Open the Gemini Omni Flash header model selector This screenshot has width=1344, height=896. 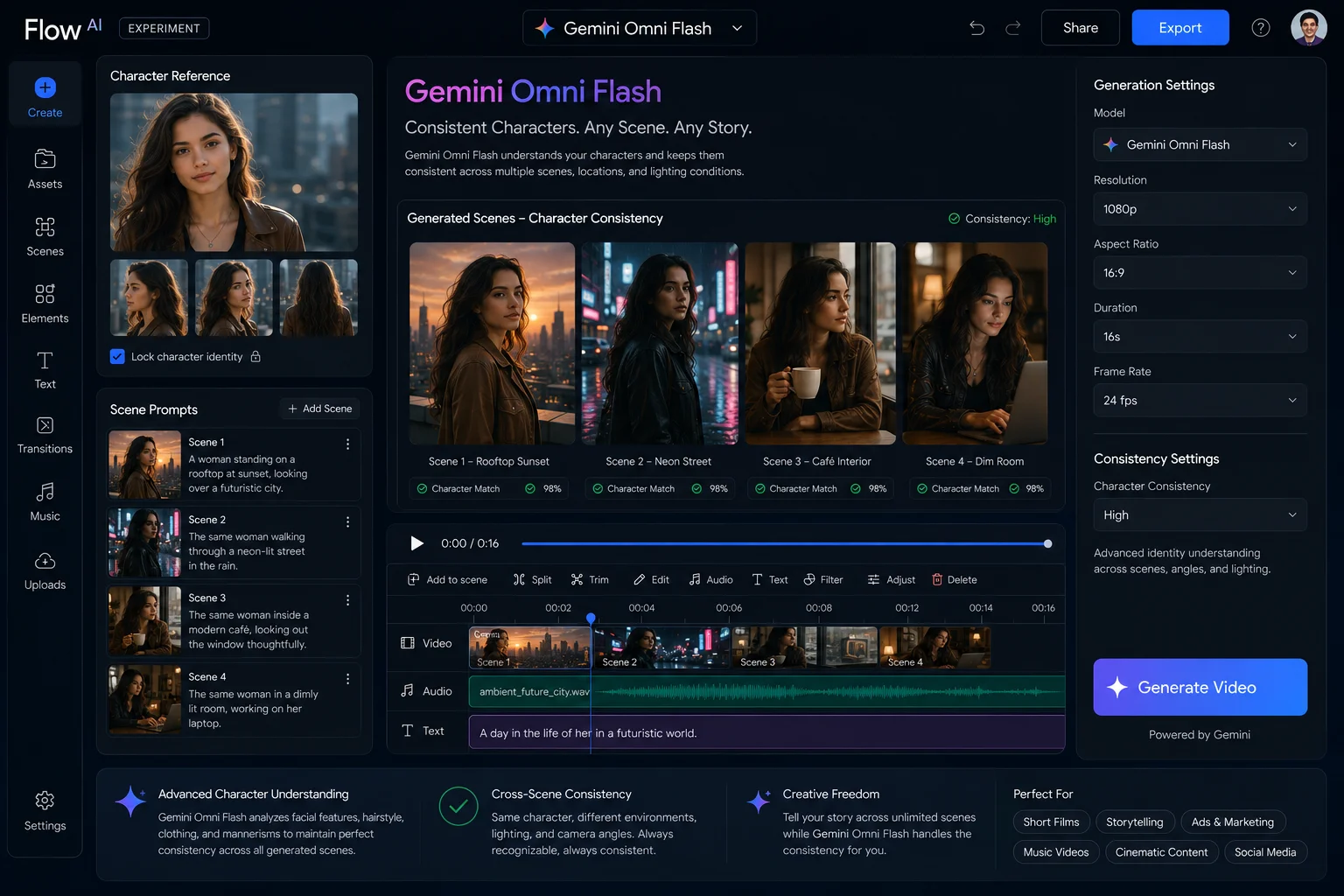pyautogui.click(x=640, y=28)
